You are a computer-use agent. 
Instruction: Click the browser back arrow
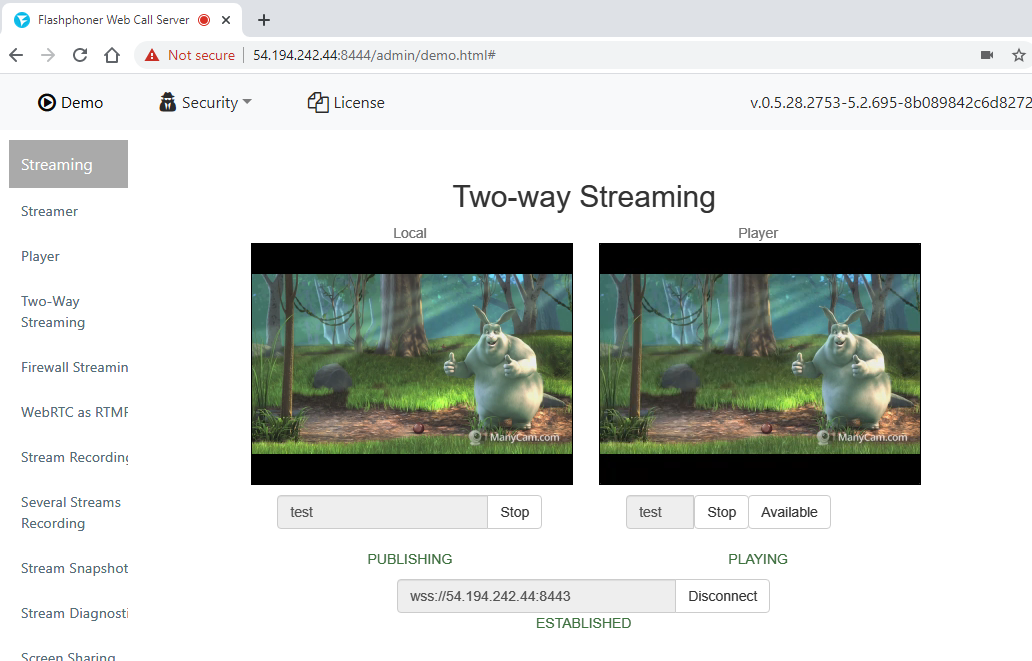point(16,55)
